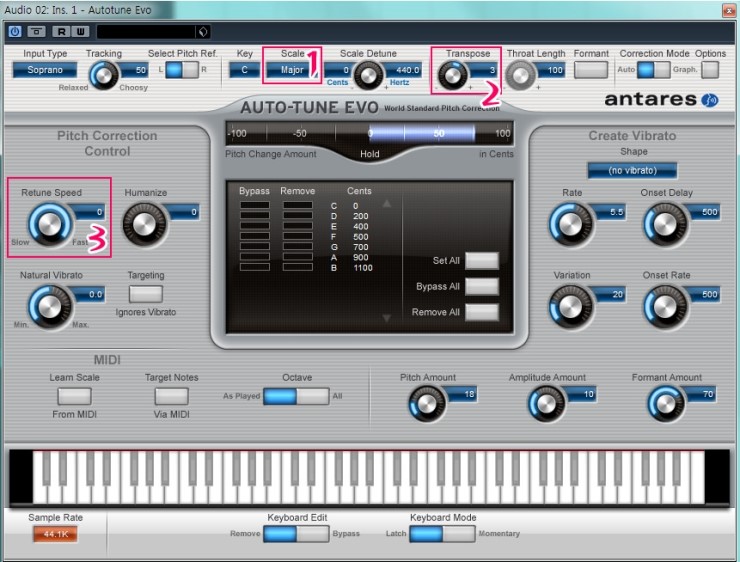Click the Humanize knob
The image size is (740, 562).
pos(144,225)
